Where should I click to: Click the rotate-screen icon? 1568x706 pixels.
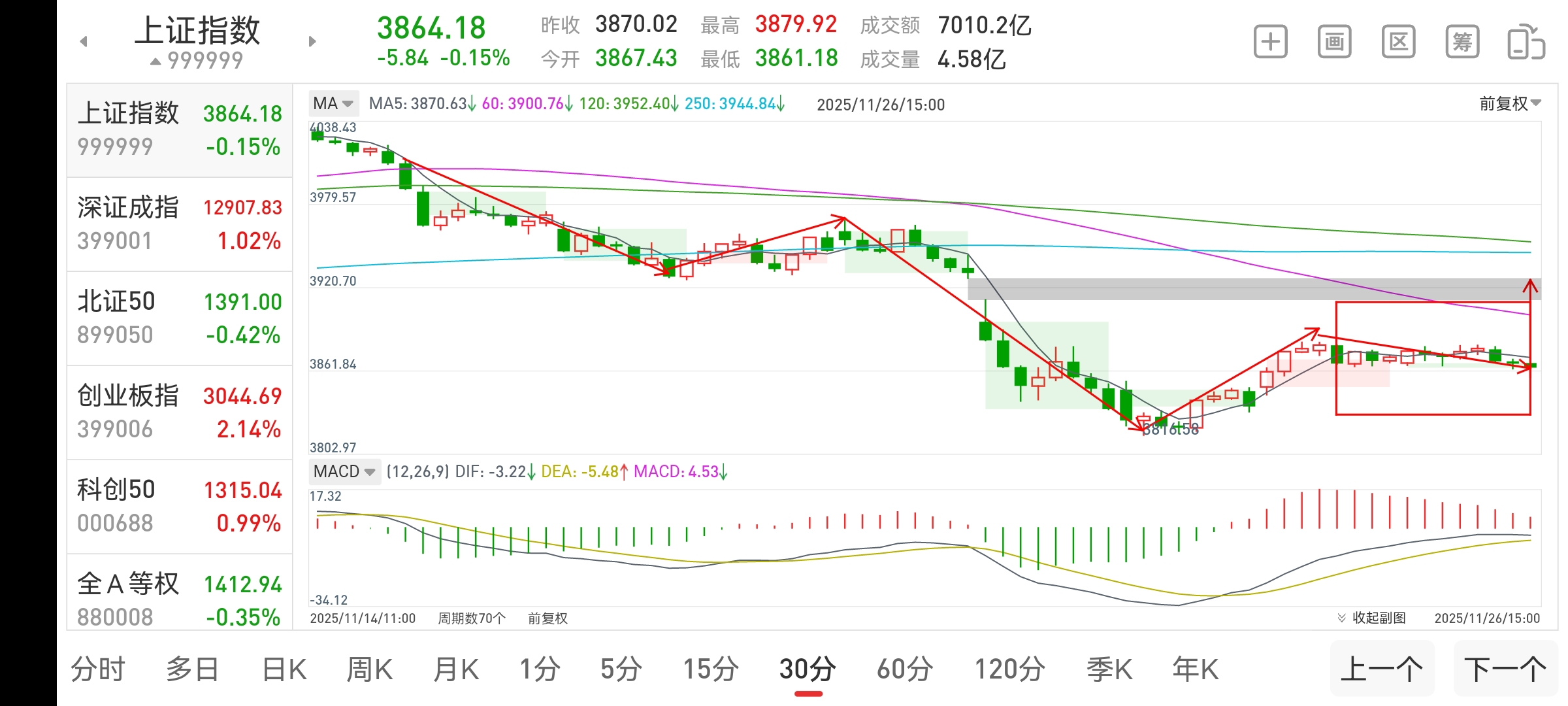[x=1527, y=41]
